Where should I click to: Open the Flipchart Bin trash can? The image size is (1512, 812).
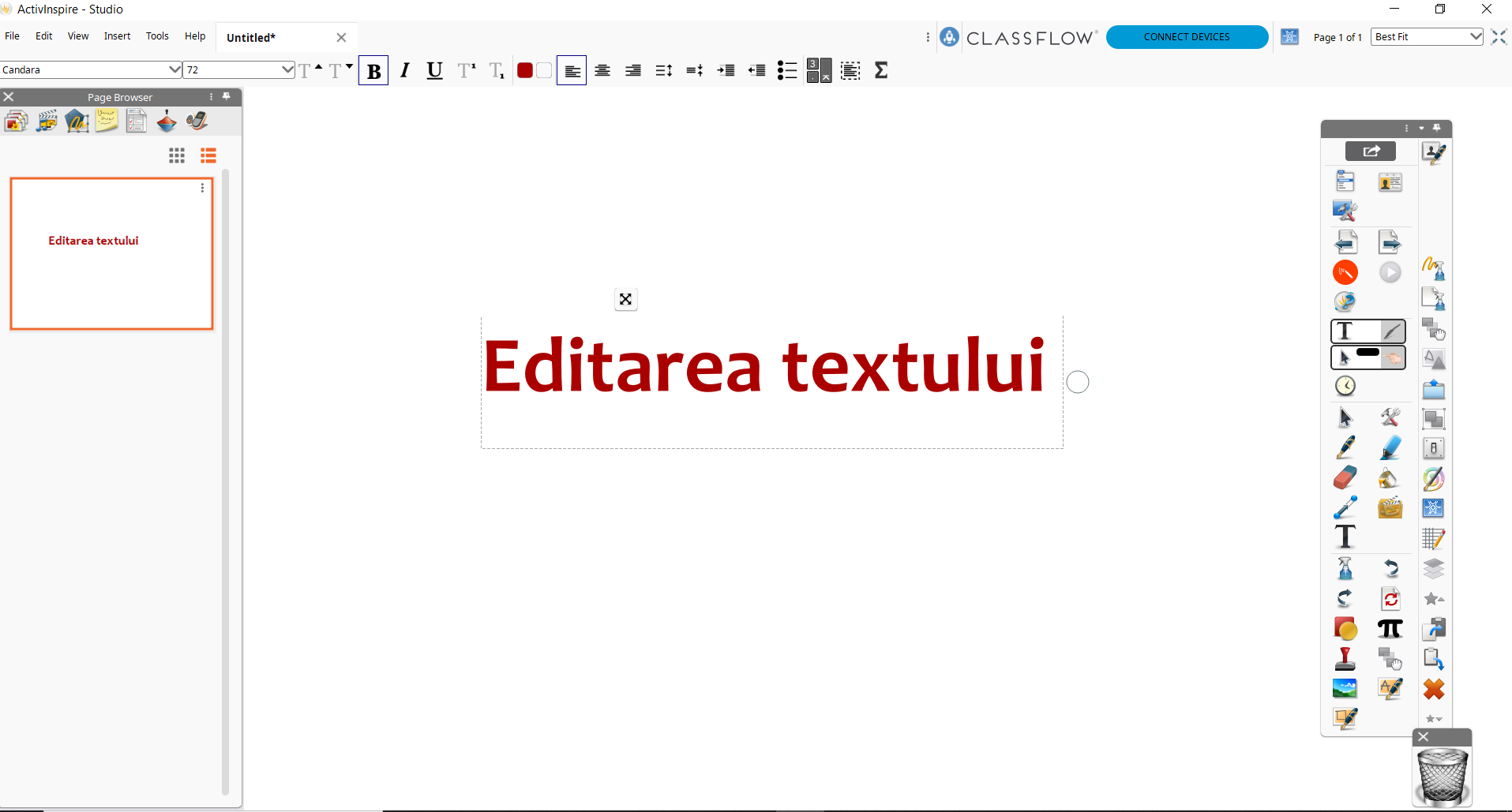(x=1443, y=776)
